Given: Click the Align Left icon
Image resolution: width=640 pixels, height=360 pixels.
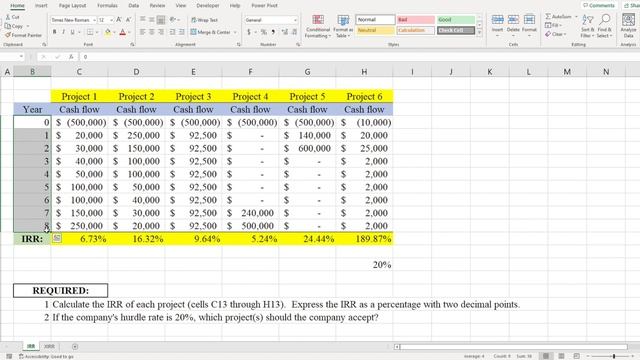Looking at the screenshot, I should (x=142, y=32).
